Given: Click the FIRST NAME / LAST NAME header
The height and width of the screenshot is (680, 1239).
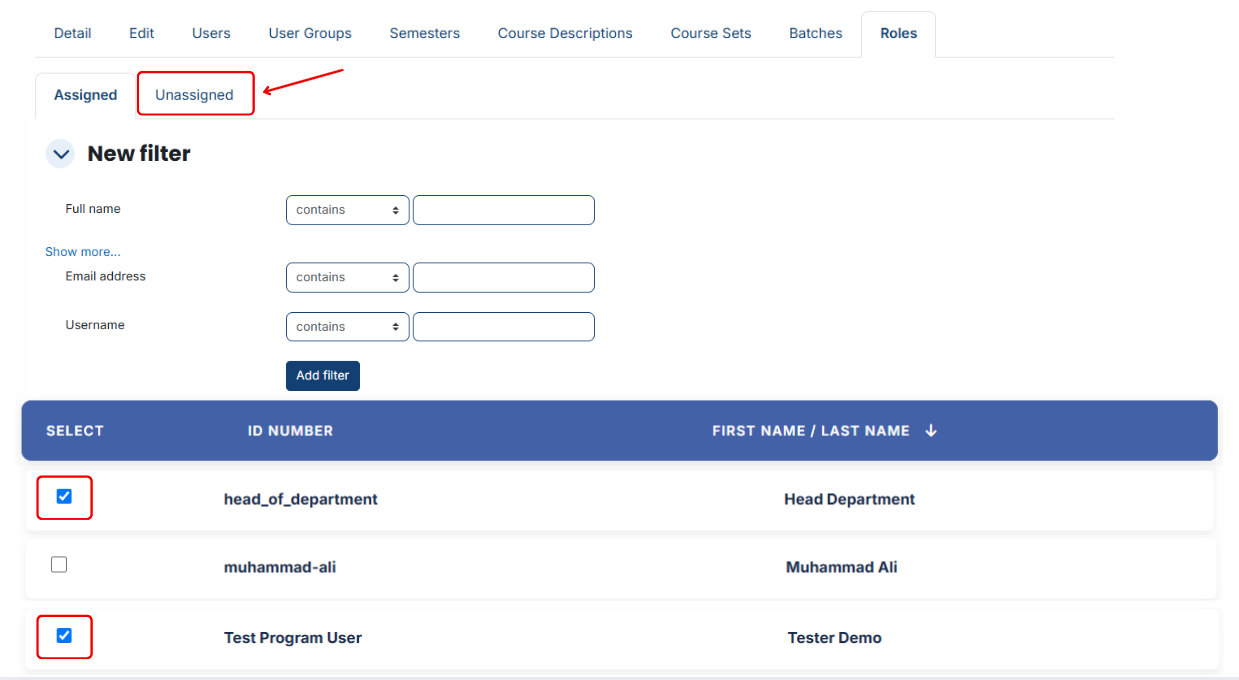Looking at the screenshot, I should [811, 431].
